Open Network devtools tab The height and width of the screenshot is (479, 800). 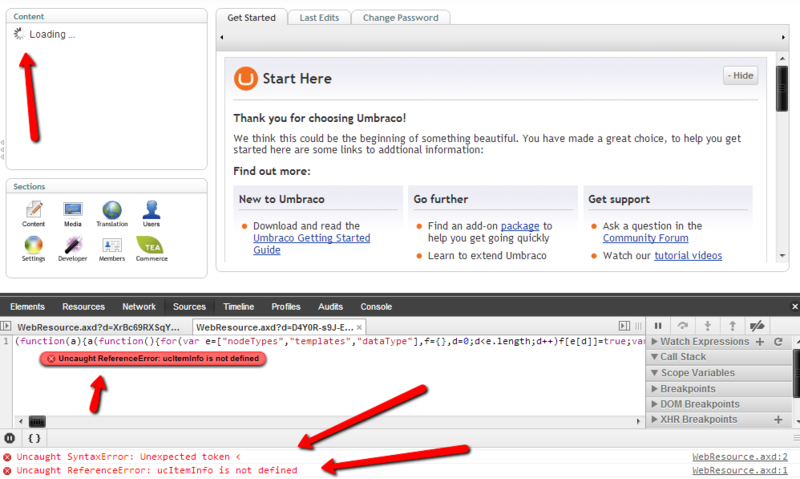point(139,307)
